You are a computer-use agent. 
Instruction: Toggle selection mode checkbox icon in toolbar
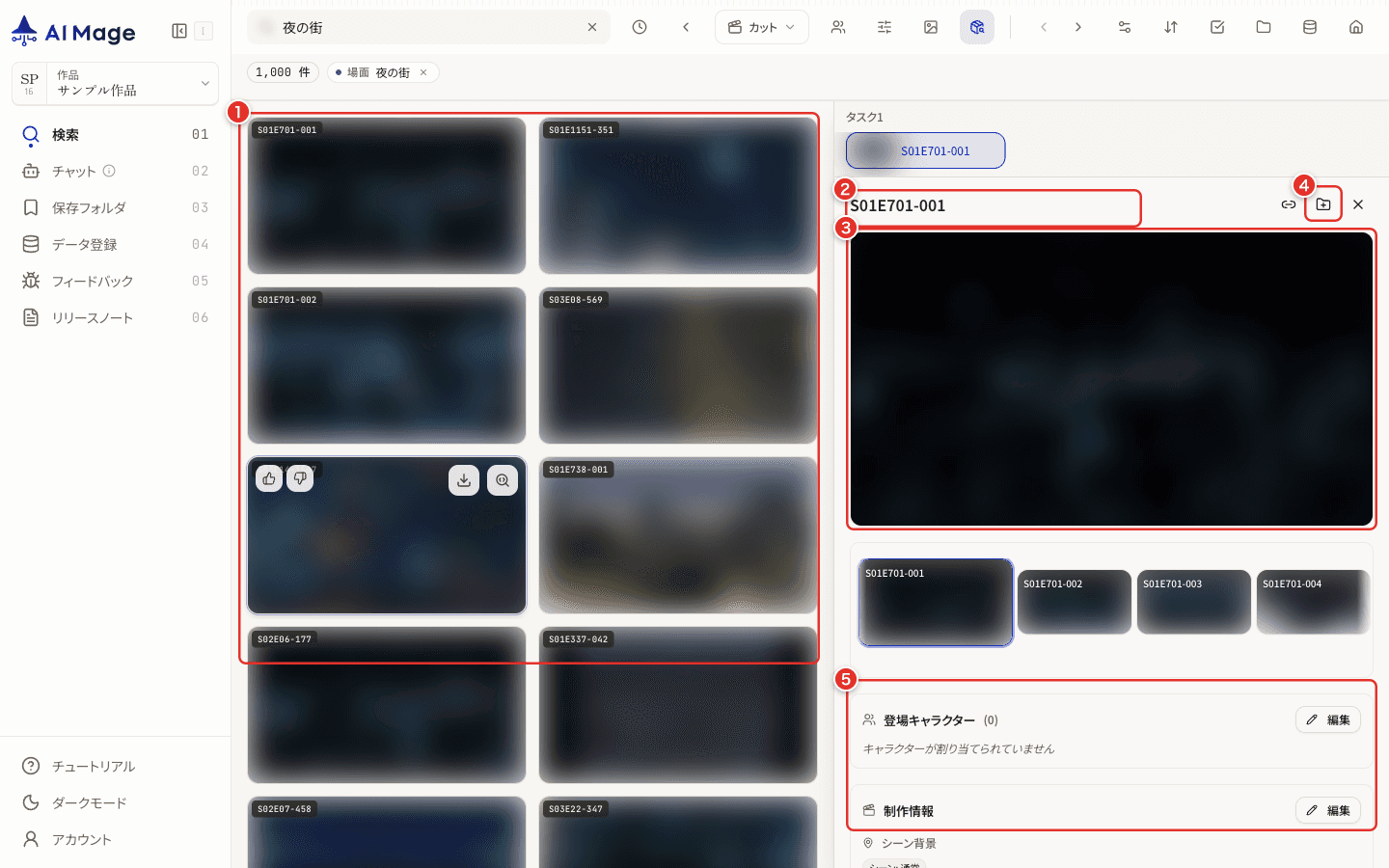click(x=1217, y=27)
